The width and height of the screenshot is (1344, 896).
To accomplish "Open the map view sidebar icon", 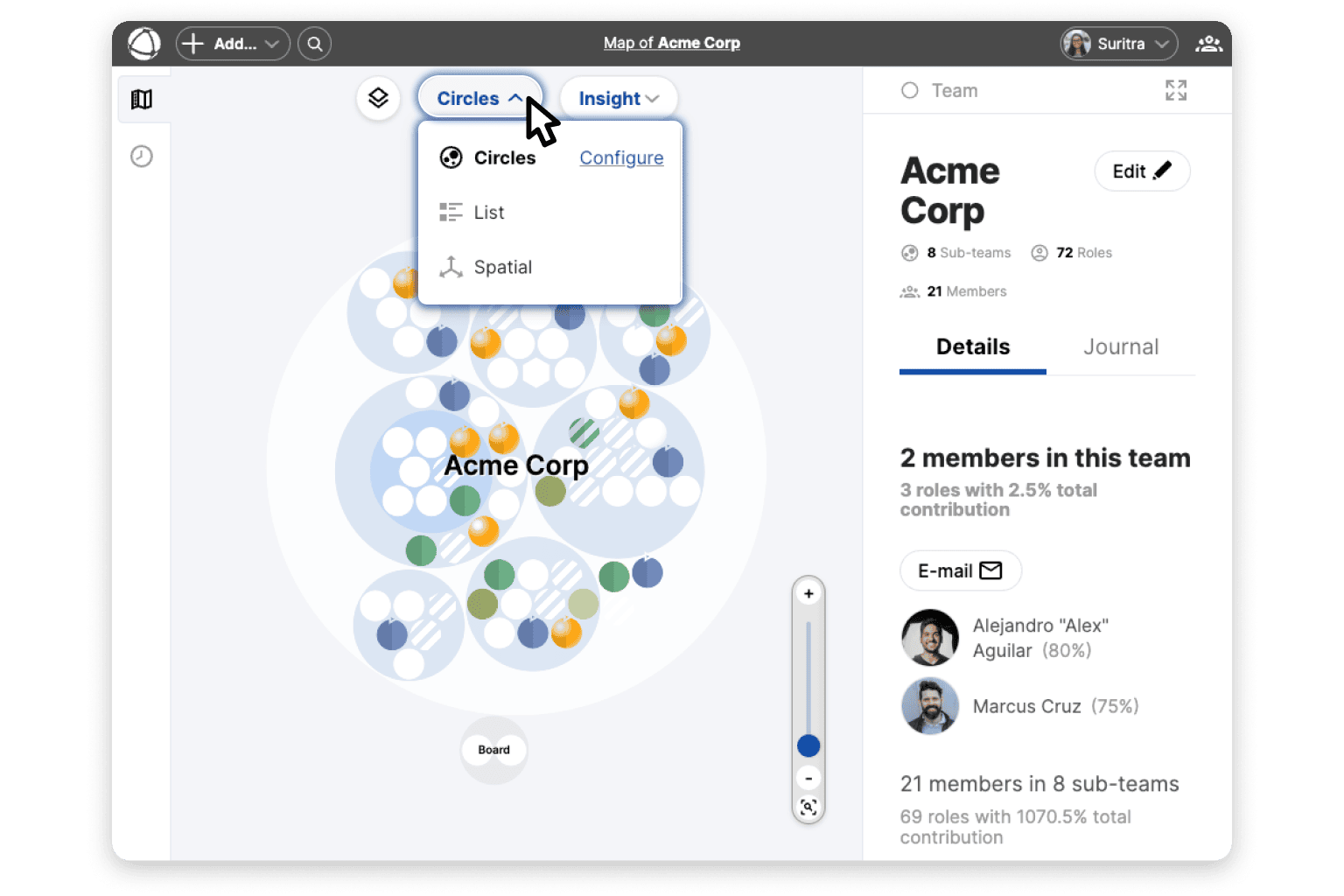I will (x=142, y=99).
